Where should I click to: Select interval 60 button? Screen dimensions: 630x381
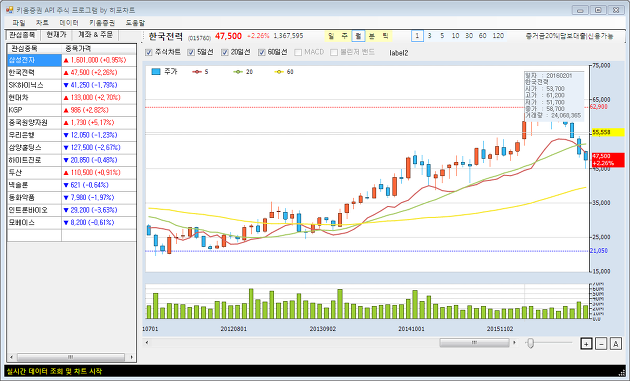(483, 36)
